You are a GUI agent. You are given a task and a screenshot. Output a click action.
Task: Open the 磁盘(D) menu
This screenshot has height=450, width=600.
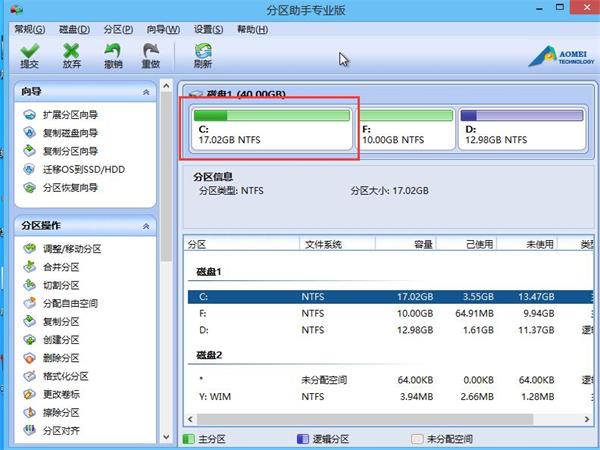pos(74,29)
